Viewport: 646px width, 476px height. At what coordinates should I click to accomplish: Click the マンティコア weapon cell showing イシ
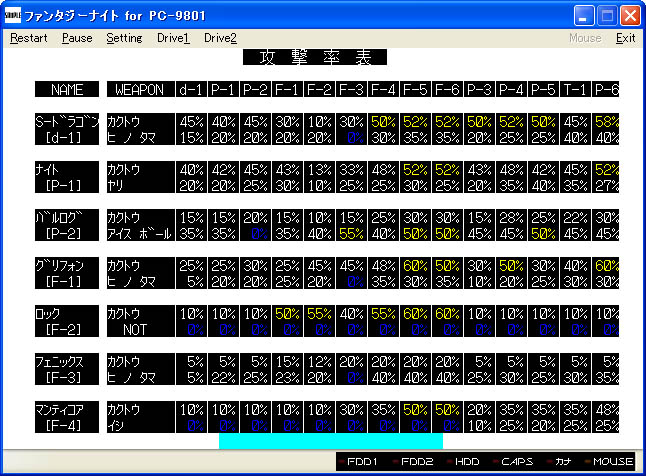click(116, 426)
